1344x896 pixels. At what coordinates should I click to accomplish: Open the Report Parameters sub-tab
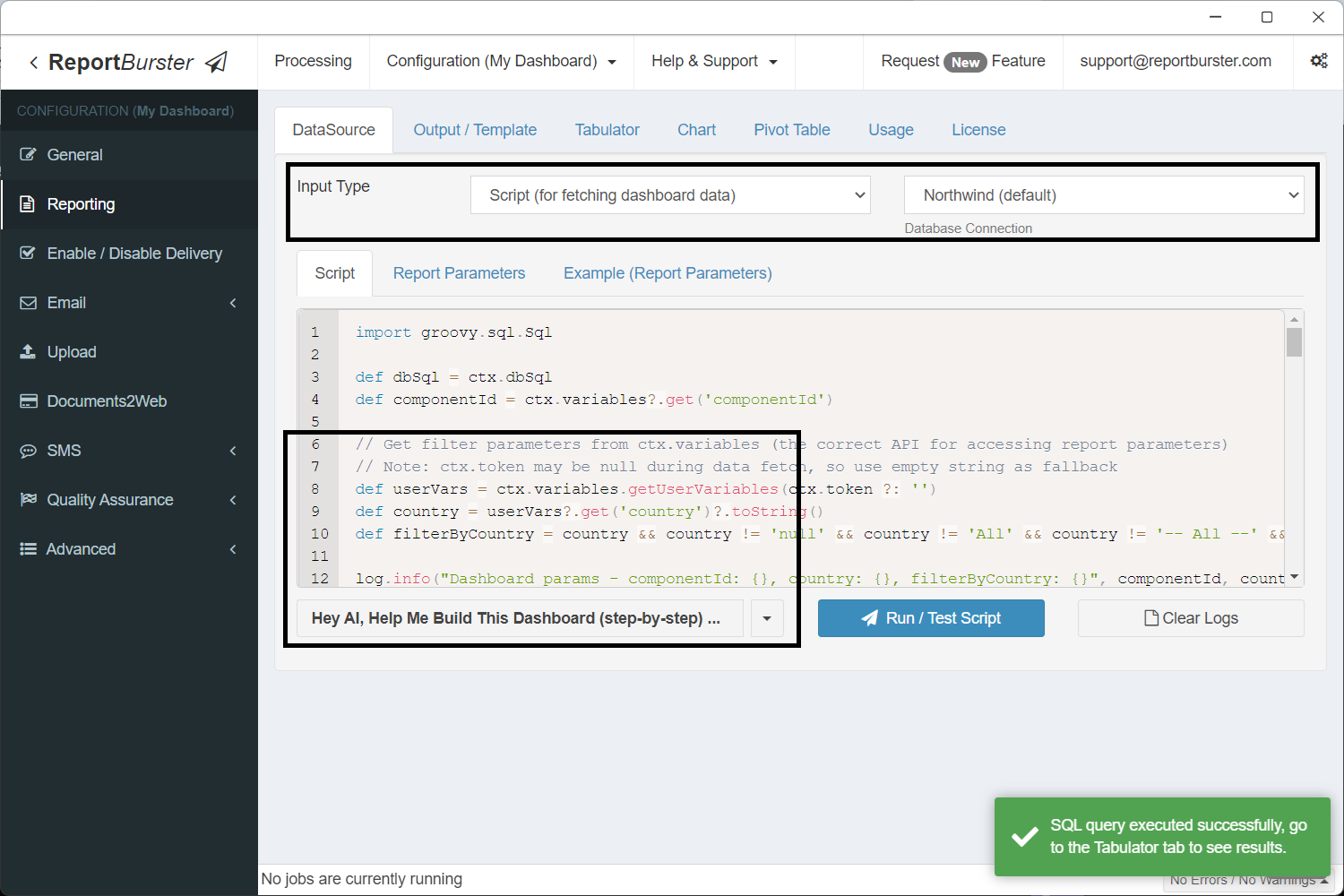(459, 273)
